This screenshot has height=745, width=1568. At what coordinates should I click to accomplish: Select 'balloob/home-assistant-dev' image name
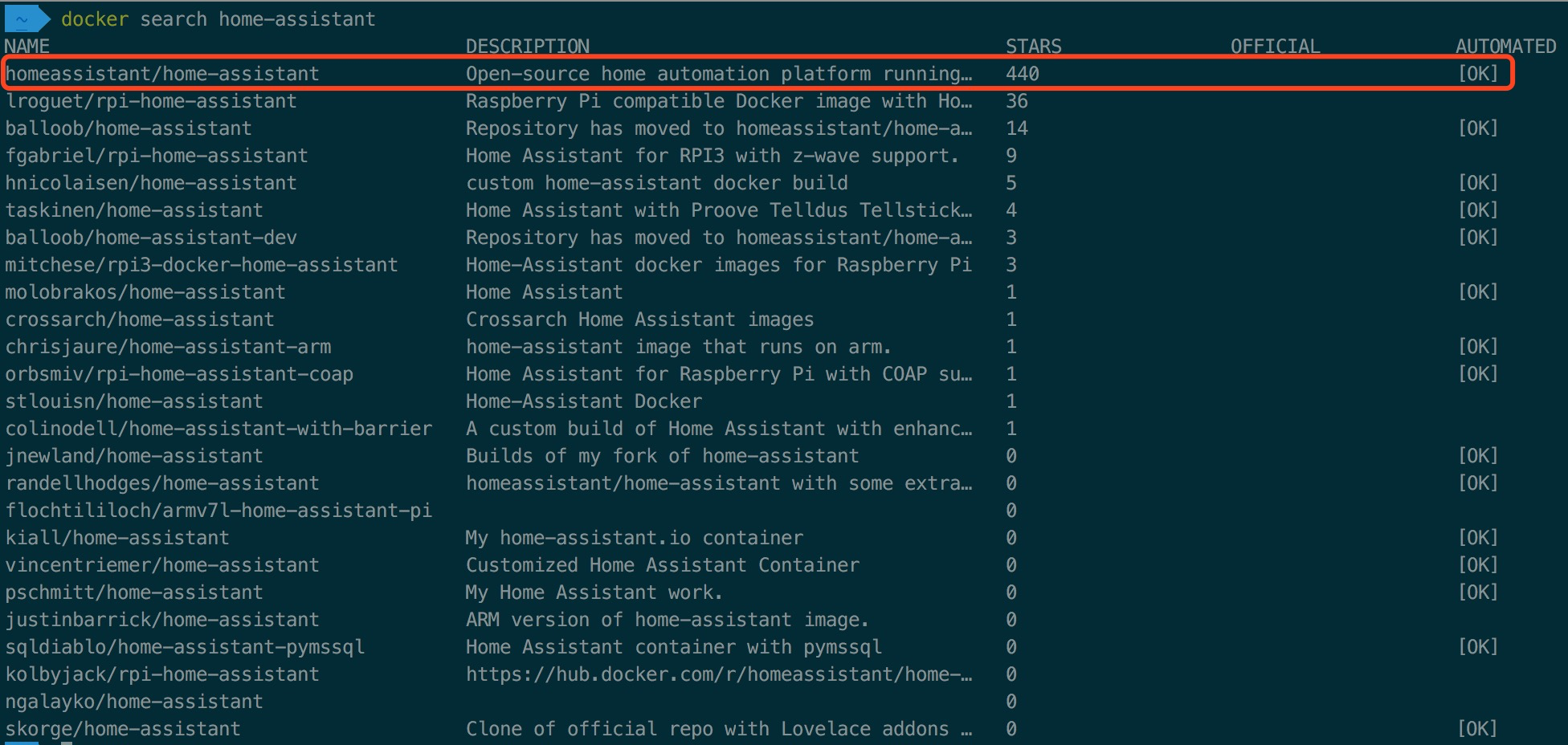151,238
